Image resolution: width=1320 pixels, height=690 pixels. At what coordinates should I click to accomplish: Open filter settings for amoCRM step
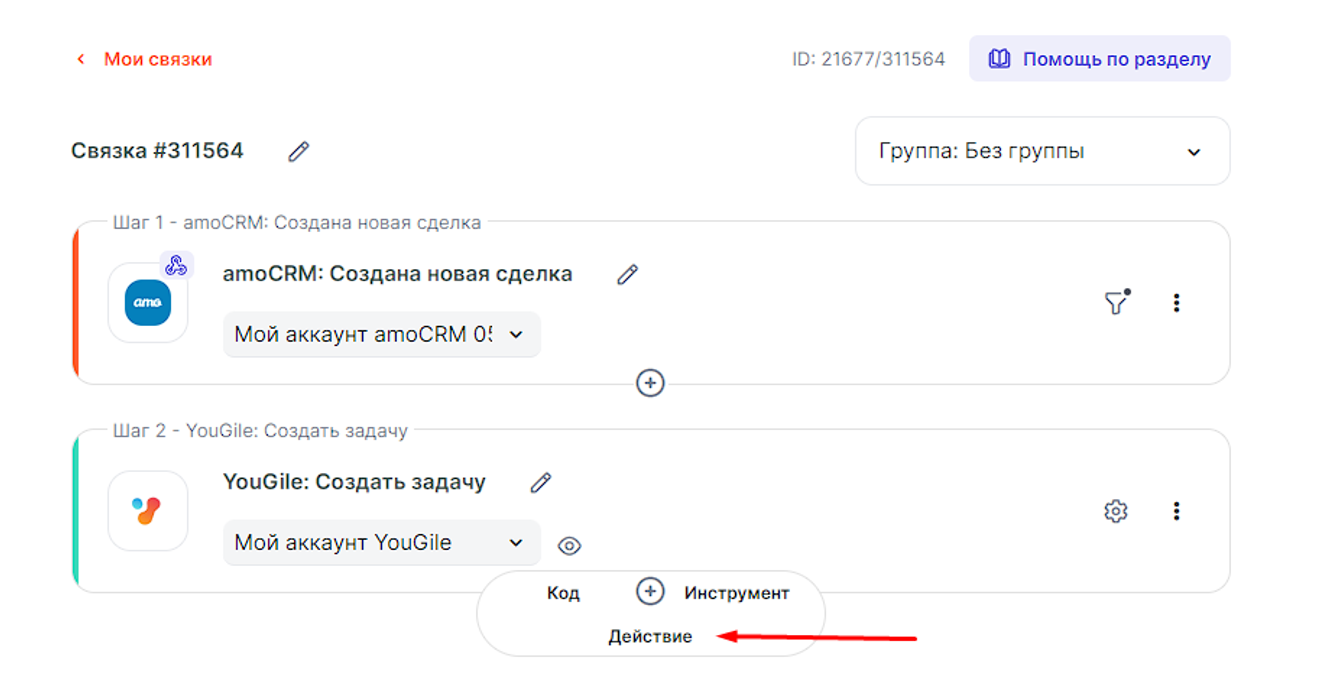pos(1116,303)
